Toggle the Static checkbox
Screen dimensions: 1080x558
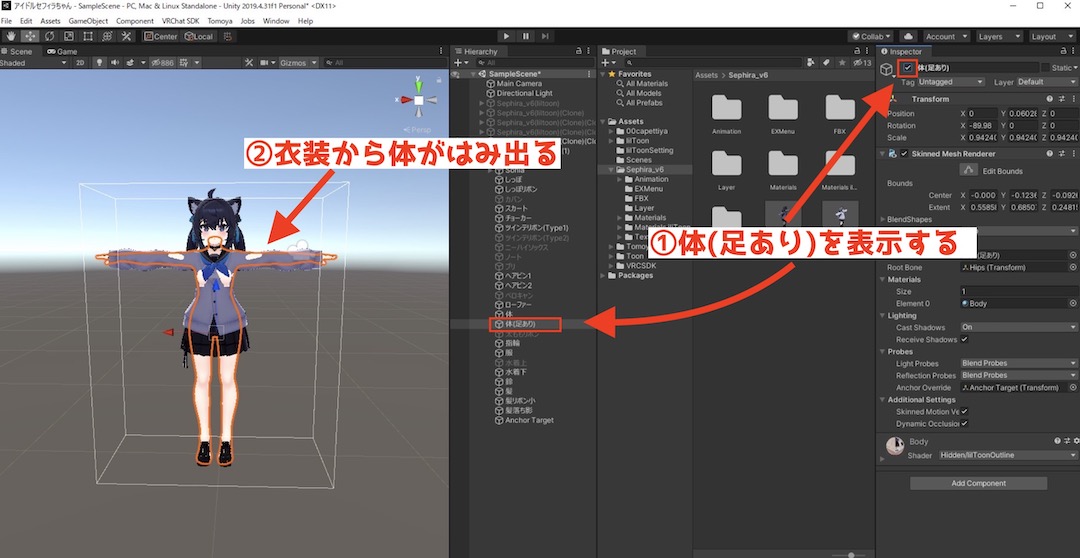coord(1046,68)
